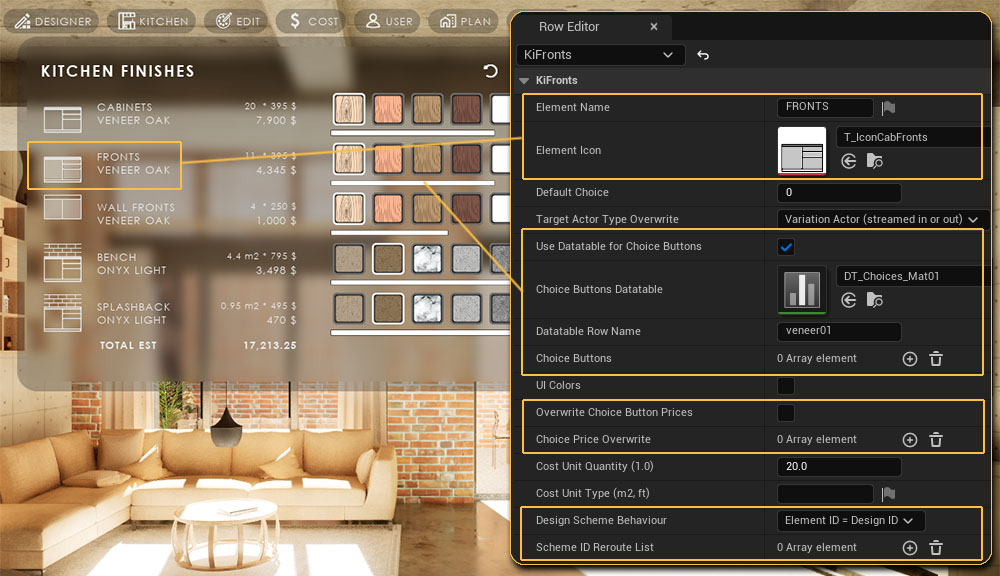The image size is (1000, 576).
Task: Enable Overwrite Choice Button Prices checkbox
Action: 786,413
